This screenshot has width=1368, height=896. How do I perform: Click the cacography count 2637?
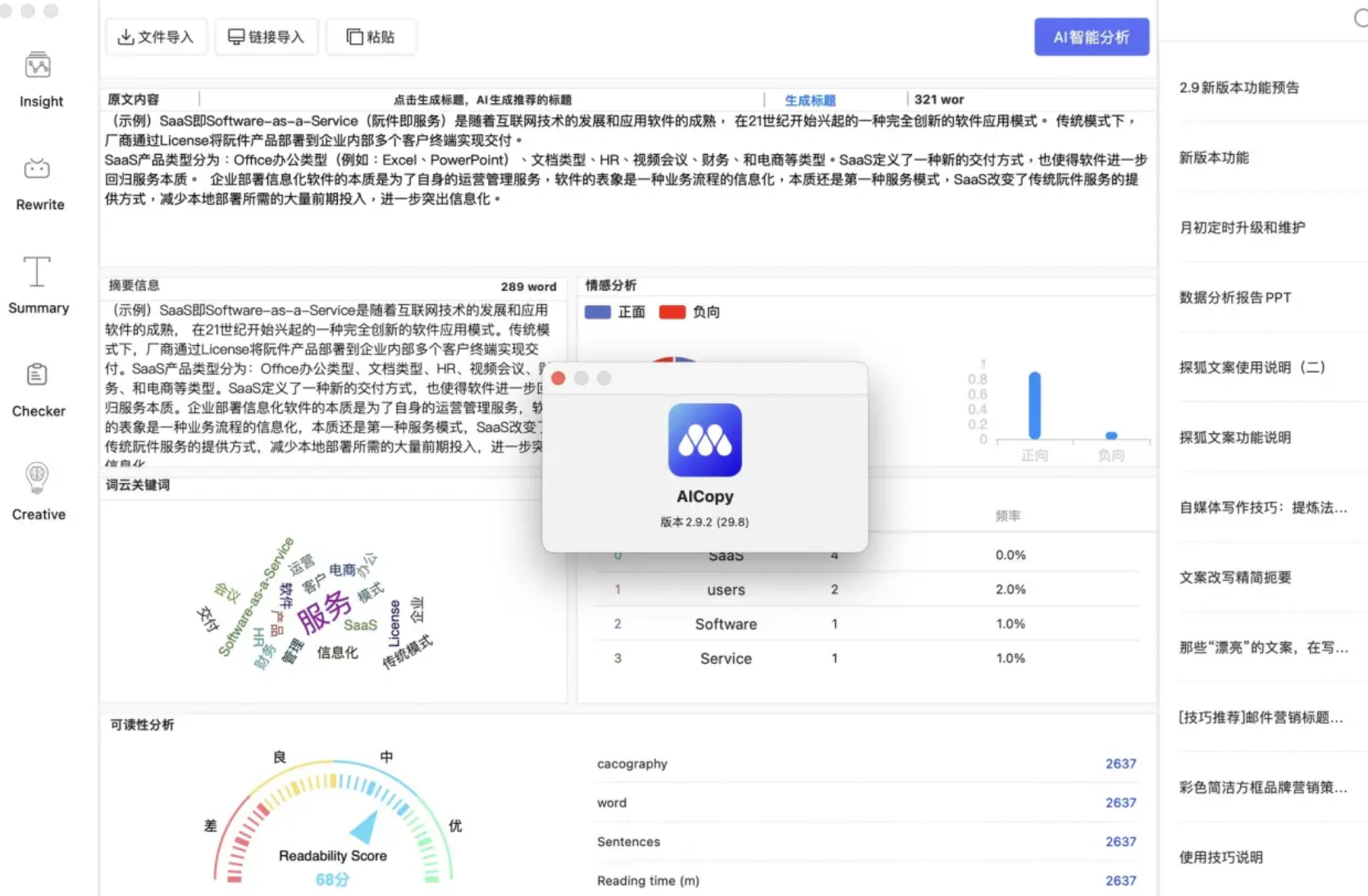pos(1120,763)
